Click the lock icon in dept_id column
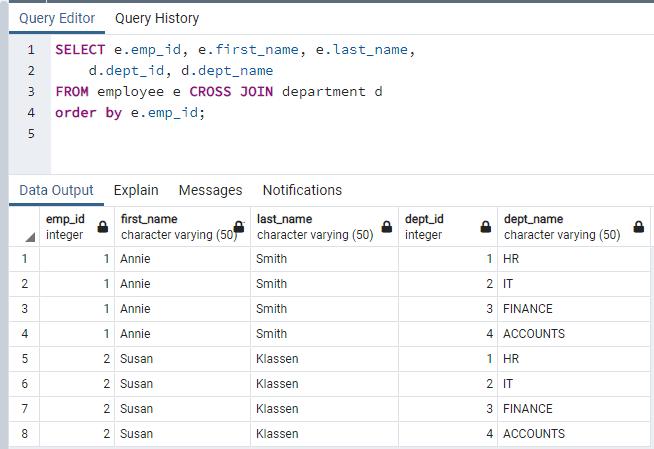Image resolution: width=654 pixels, height=449 pixels. pos(485,228)
